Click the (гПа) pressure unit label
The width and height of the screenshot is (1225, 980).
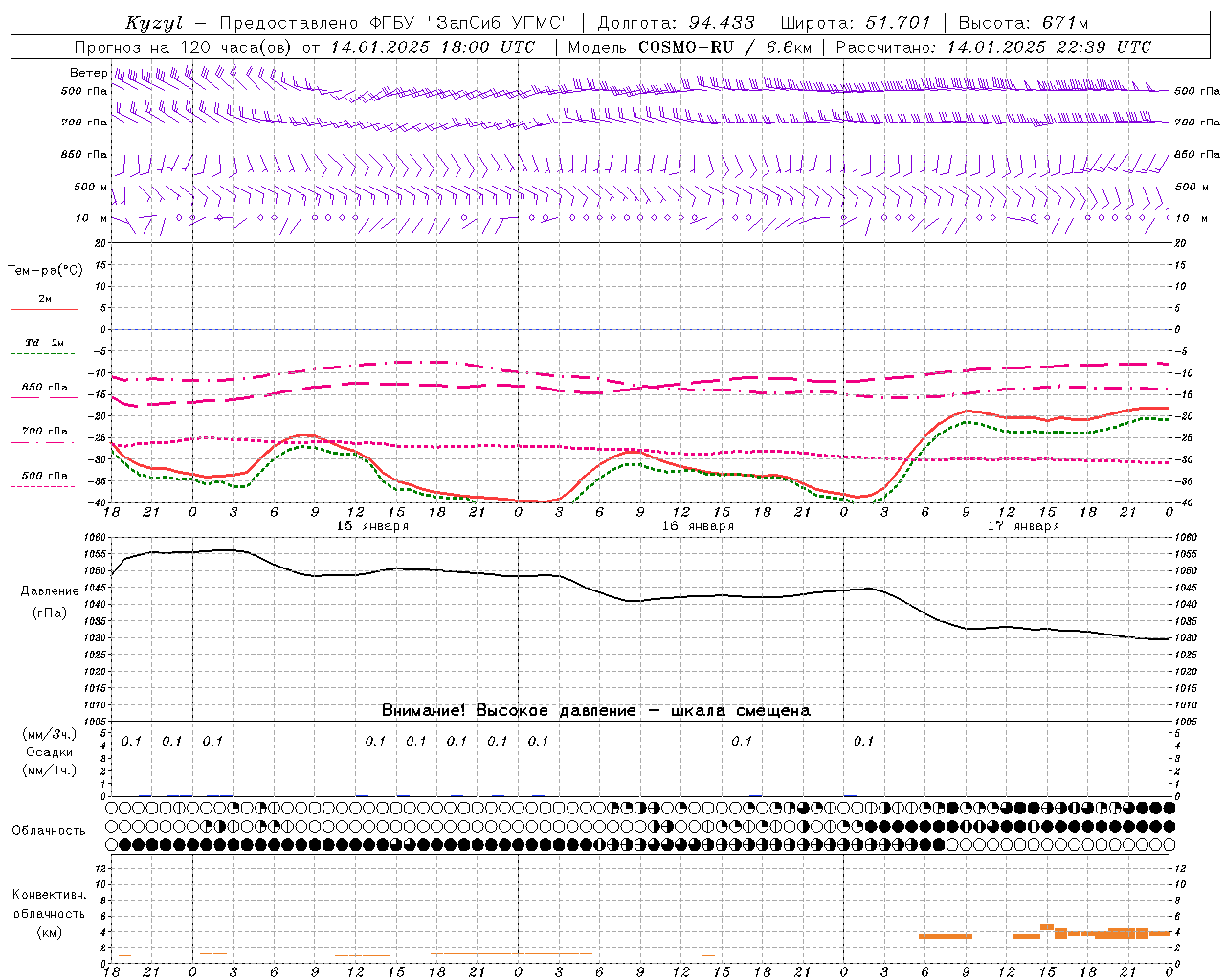click(50, 612)
